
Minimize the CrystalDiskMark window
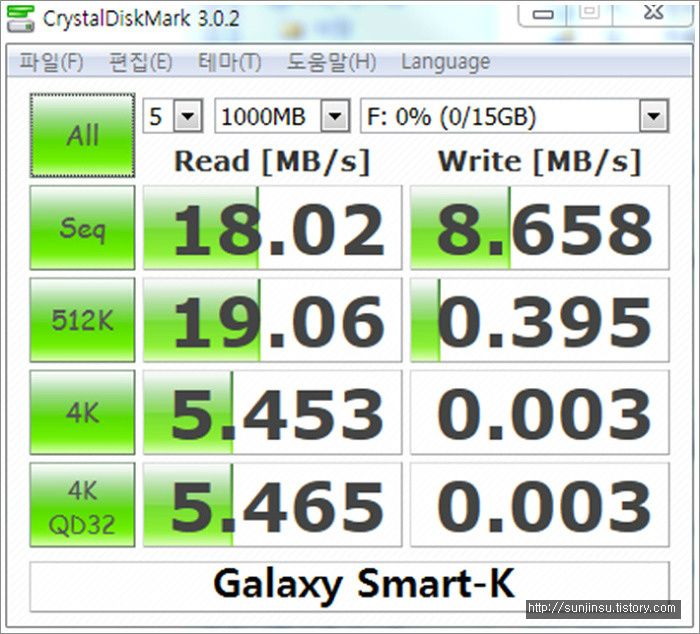click(542, 14)
